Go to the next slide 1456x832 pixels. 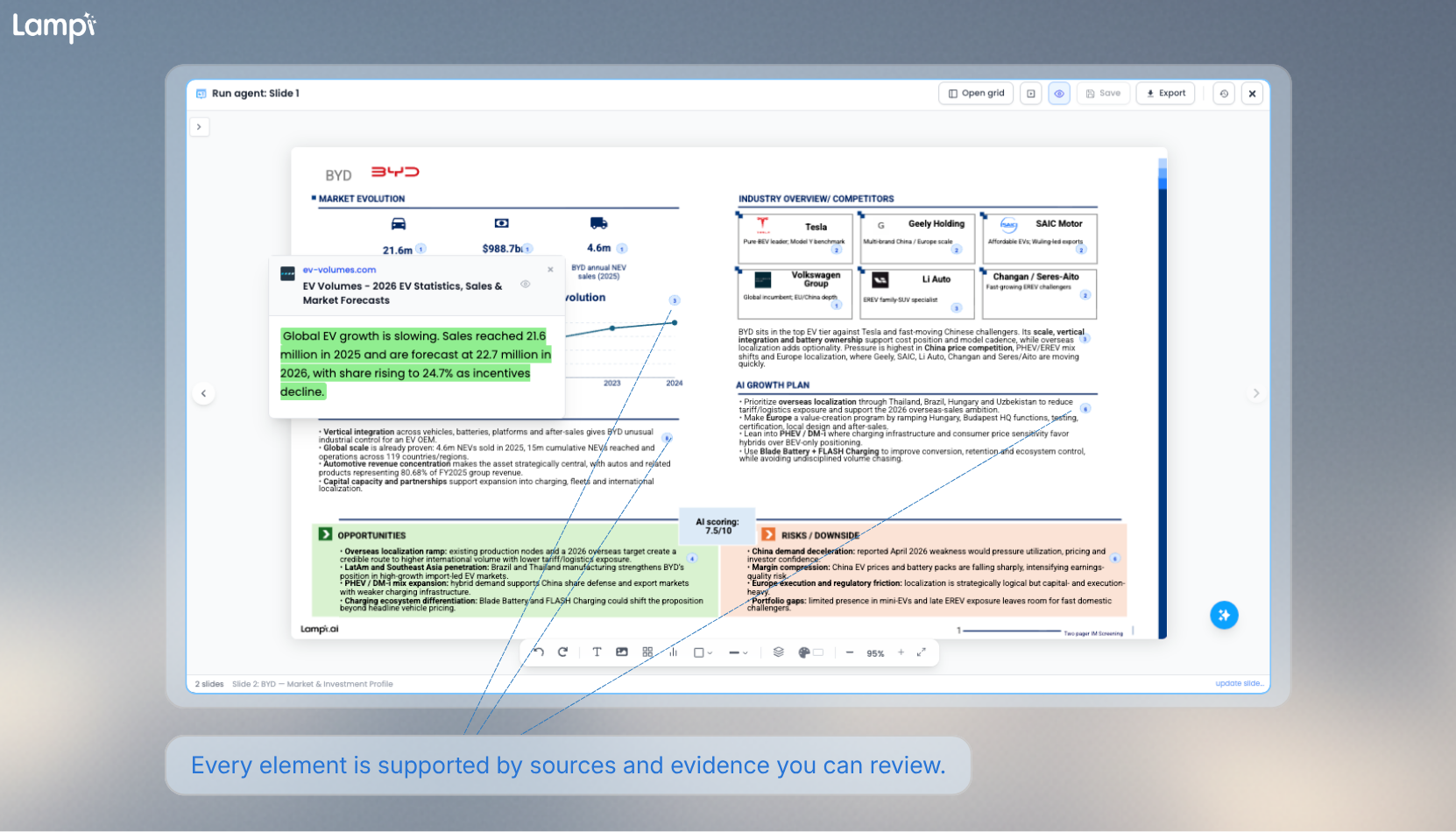pyautogui.click(x=1256, y=393)
